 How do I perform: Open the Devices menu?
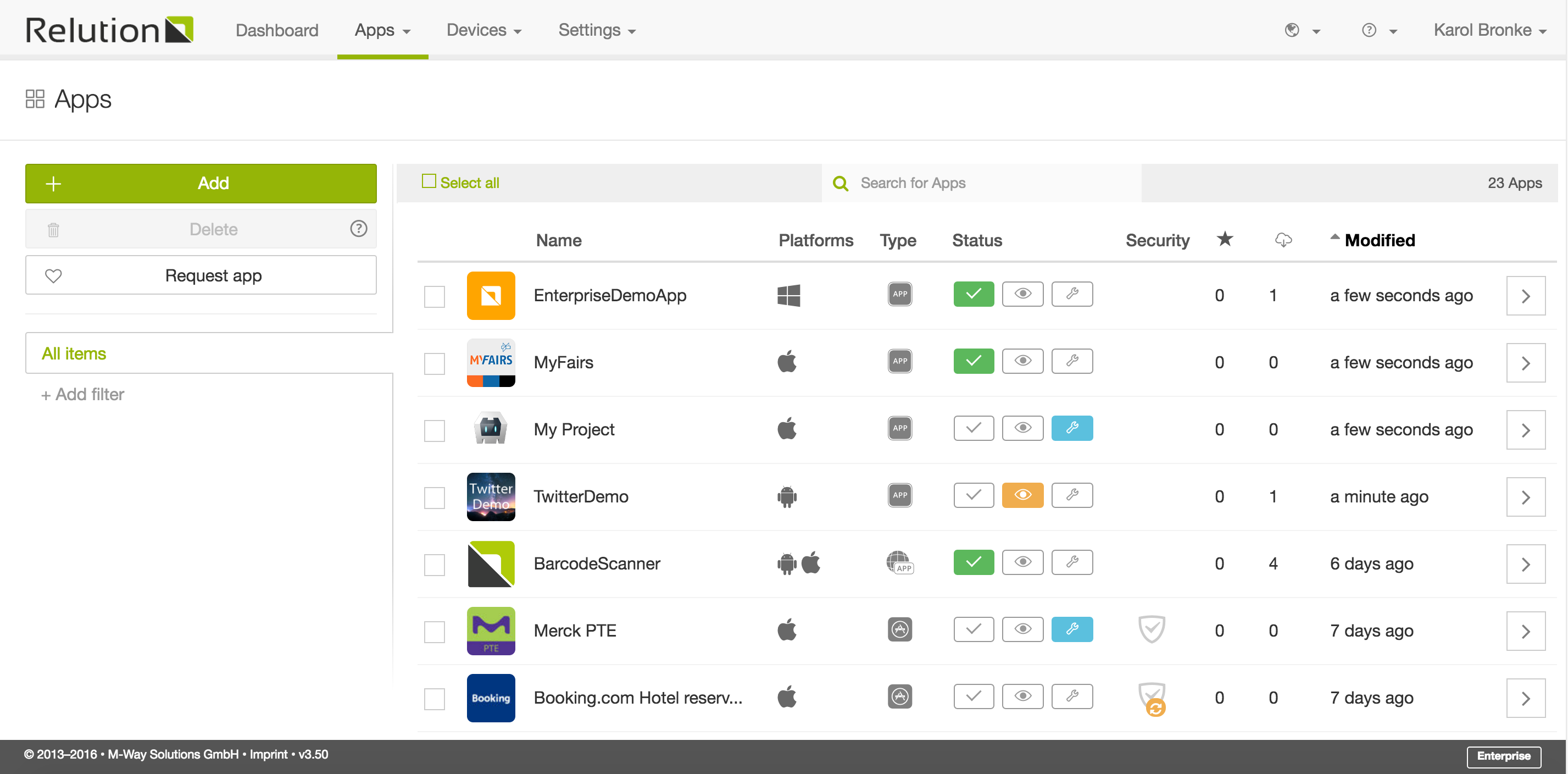click(483, 30)
